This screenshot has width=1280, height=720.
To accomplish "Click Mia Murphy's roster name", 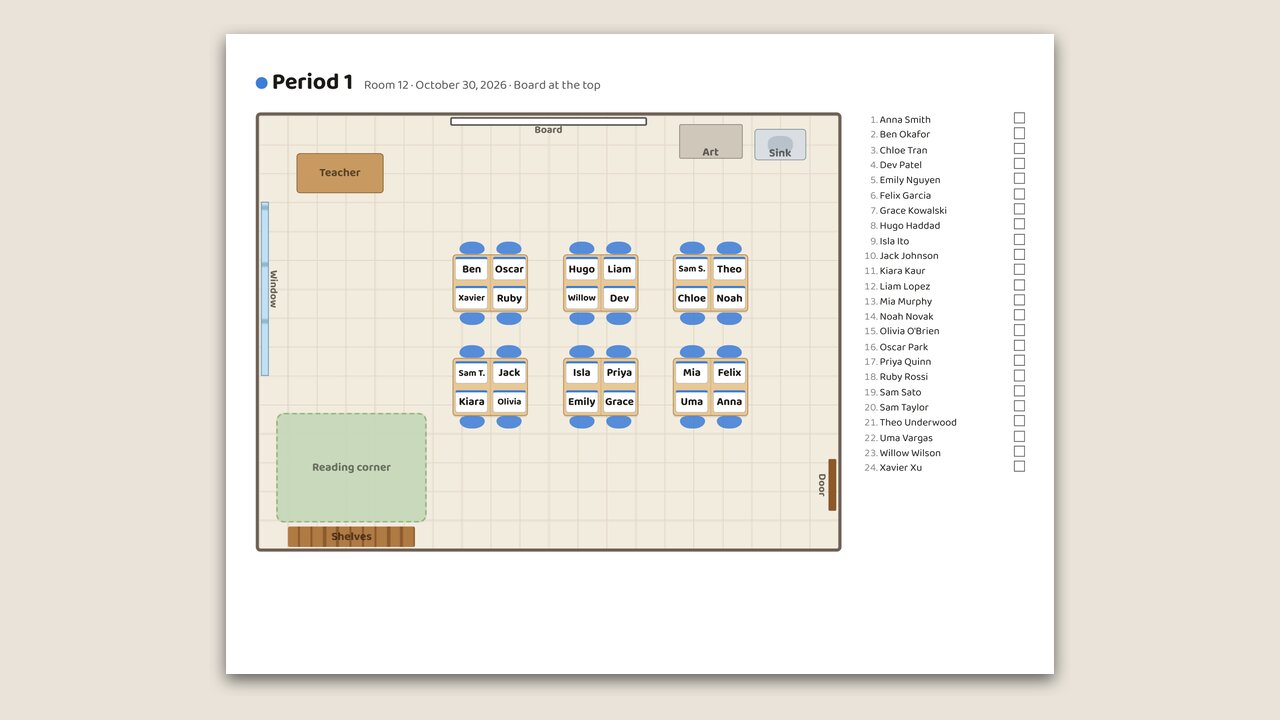I will [906, 301].
